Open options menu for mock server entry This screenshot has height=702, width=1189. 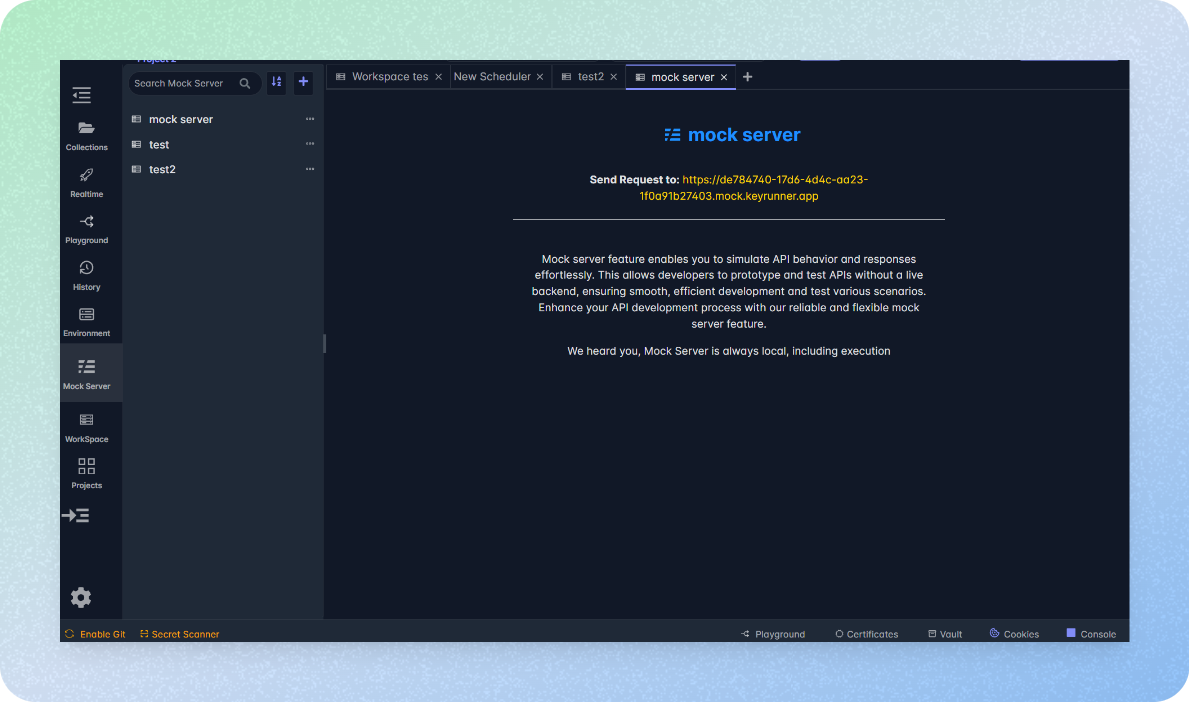[x=309, y=119]
